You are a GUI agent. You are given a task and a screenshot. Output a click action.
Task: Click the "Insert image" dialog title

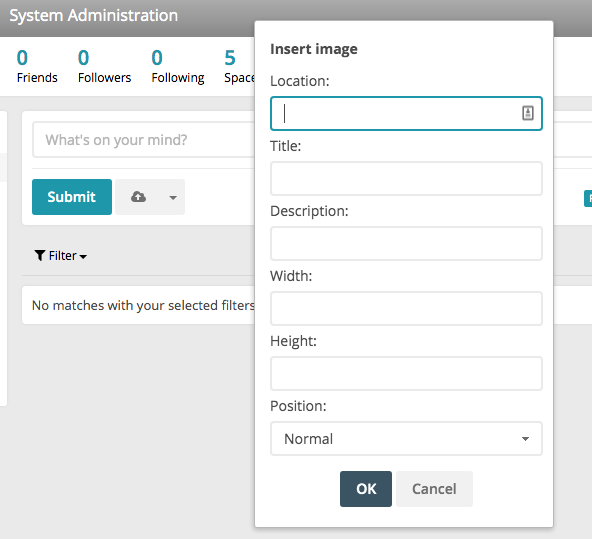coord(314,49)
